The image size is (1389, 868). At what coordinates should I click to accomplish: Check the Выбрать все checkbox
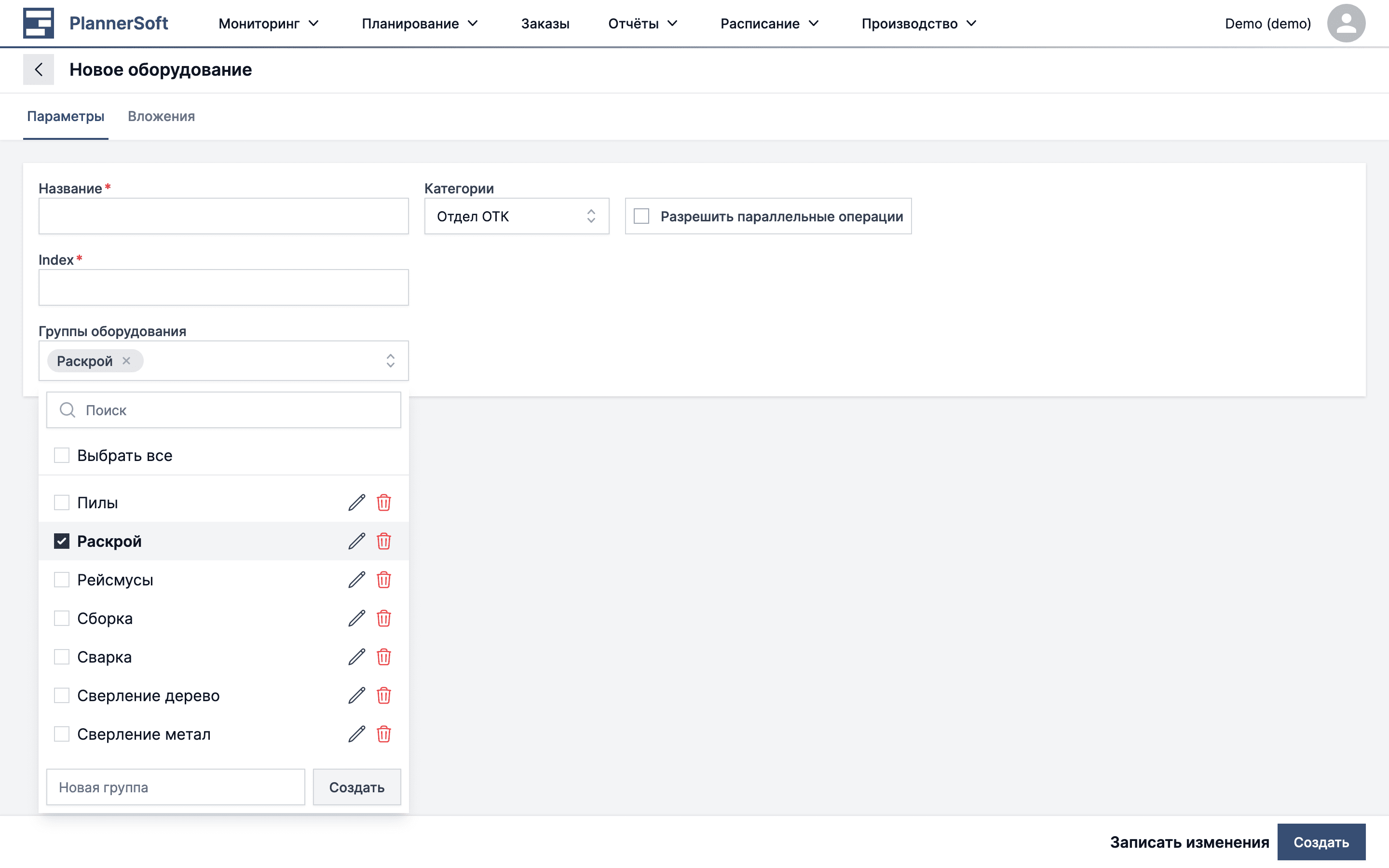click(61, 455)
